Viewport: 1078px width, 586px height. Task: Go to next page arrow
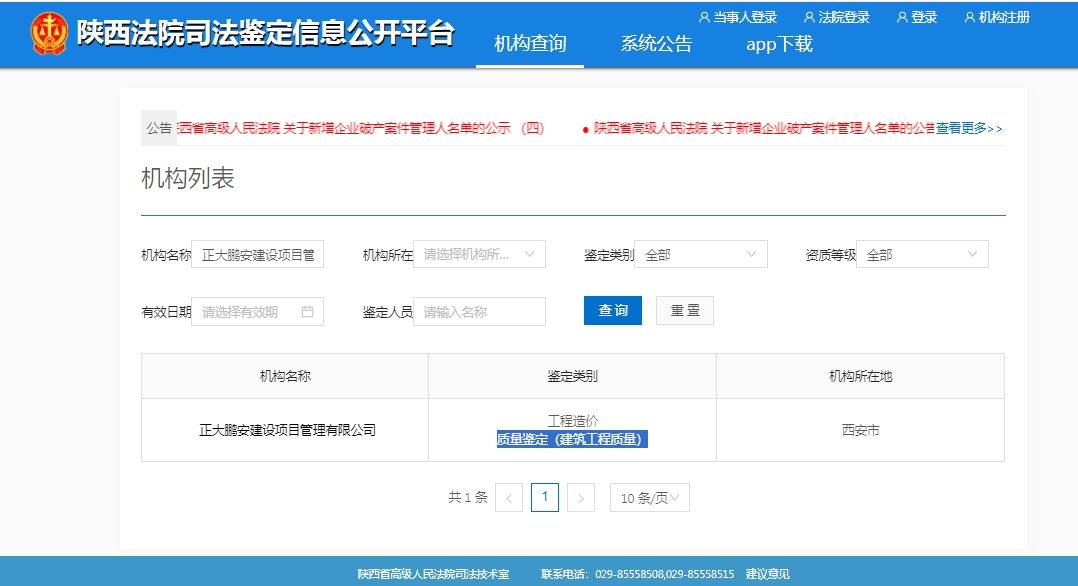point(581,498)
